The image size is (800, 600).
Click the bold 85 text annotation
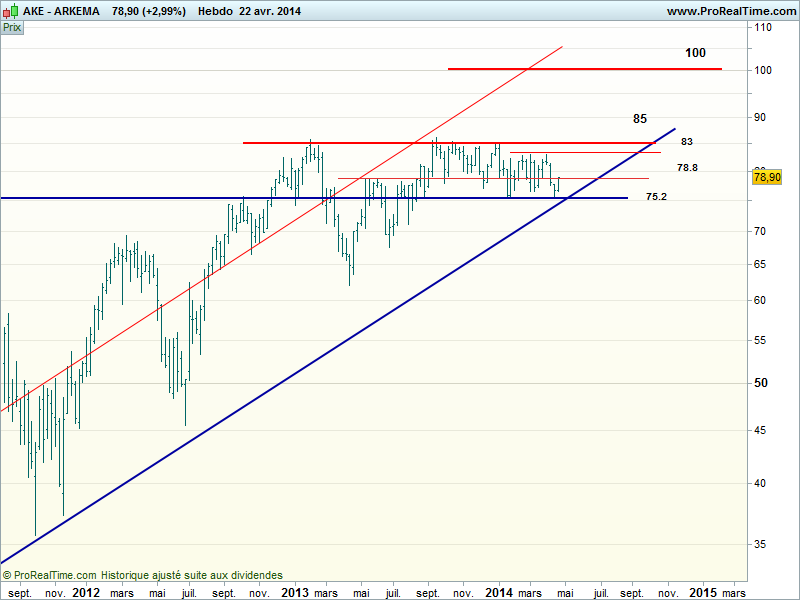[640, 118]
